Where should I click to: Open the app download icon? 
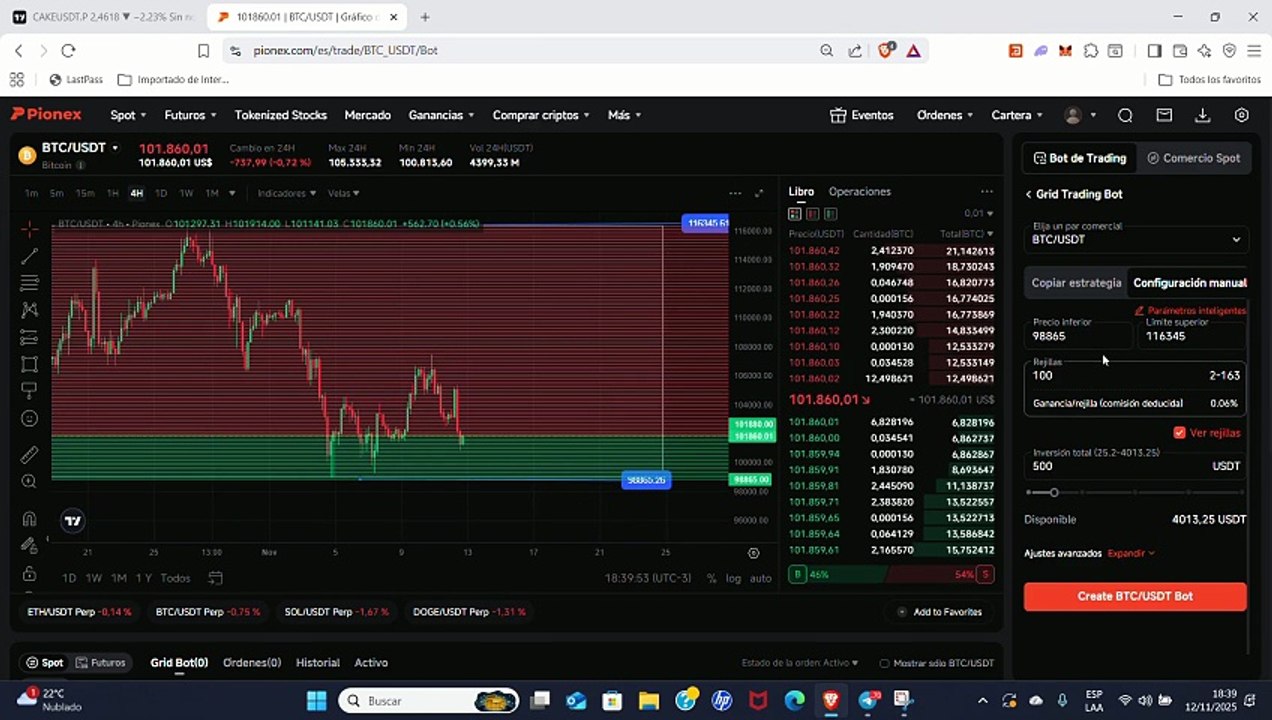click(x=1203, y=115)
